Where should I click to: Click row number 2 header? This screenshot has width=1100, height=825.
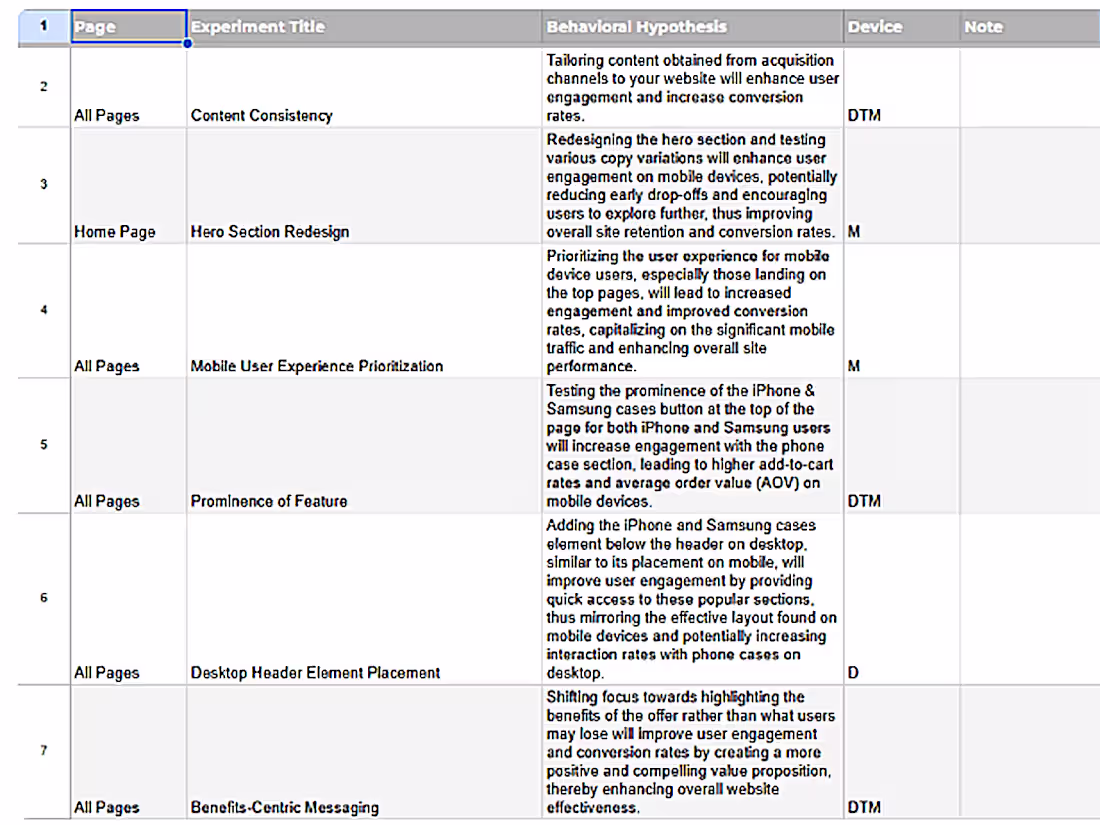(x=43, y=86)
